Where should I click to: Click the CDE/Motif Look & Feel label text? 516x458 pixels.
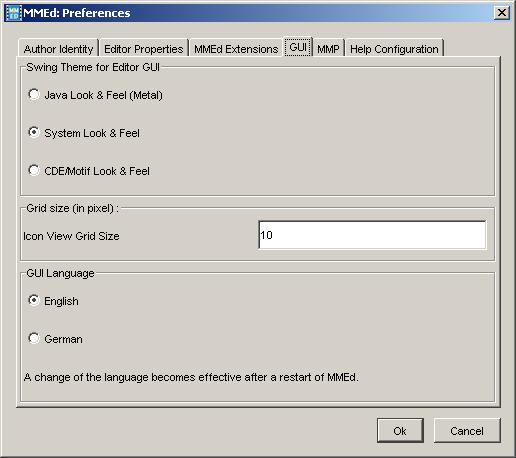pyautogui.click(x=97, y=171)
